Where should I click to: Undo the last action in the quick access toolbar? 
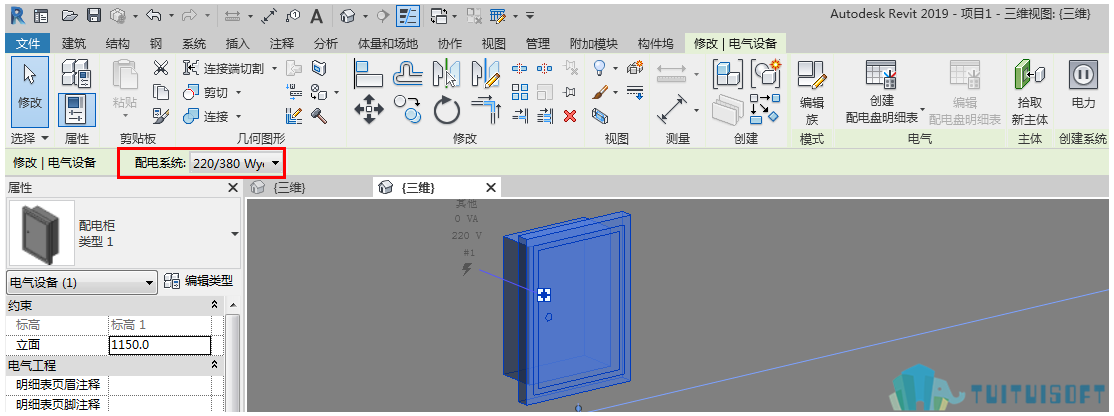coord(156,15)
